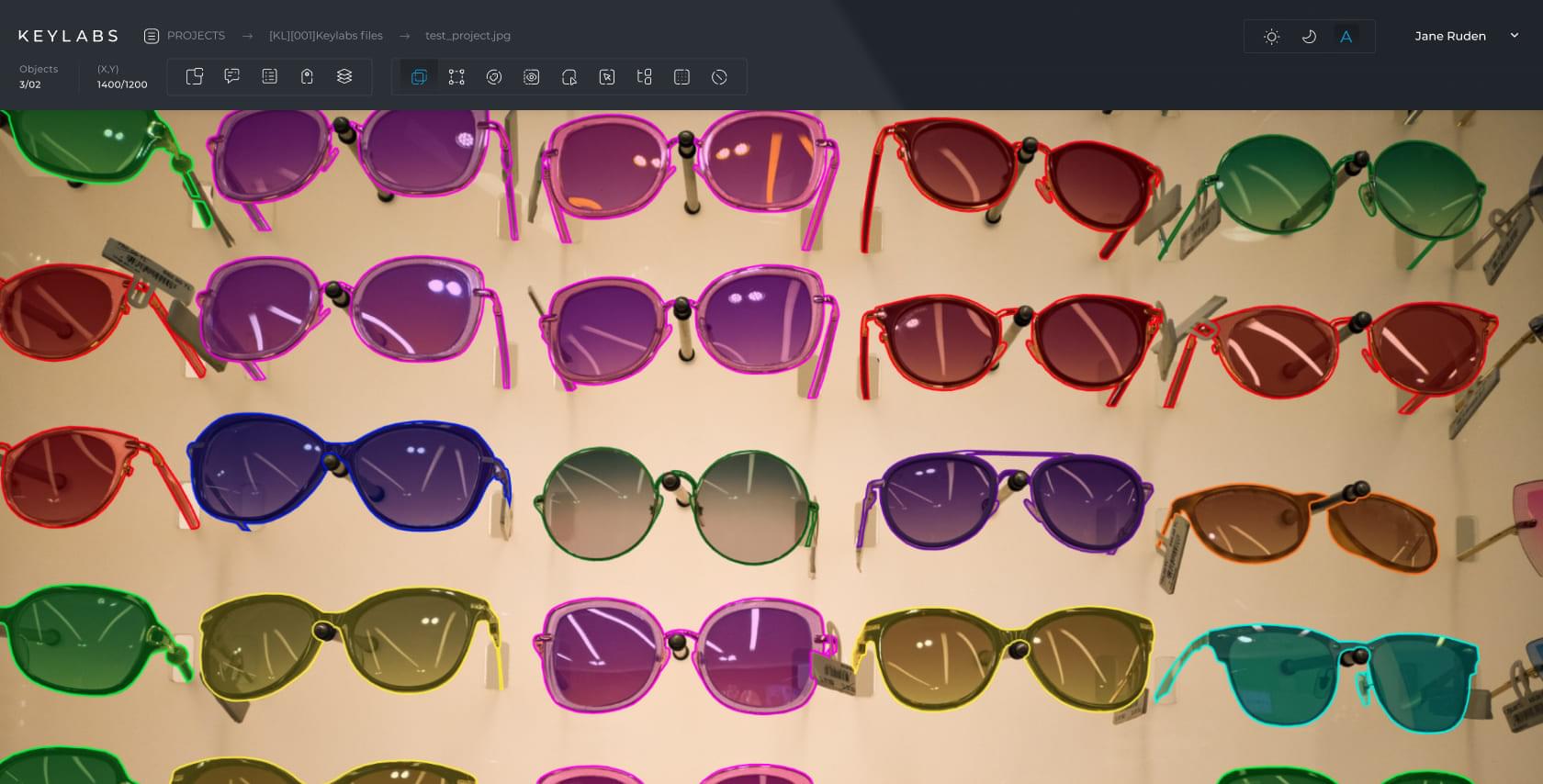Open the list view icon
The image size is (1543, 784).
[x=269, y=77]
